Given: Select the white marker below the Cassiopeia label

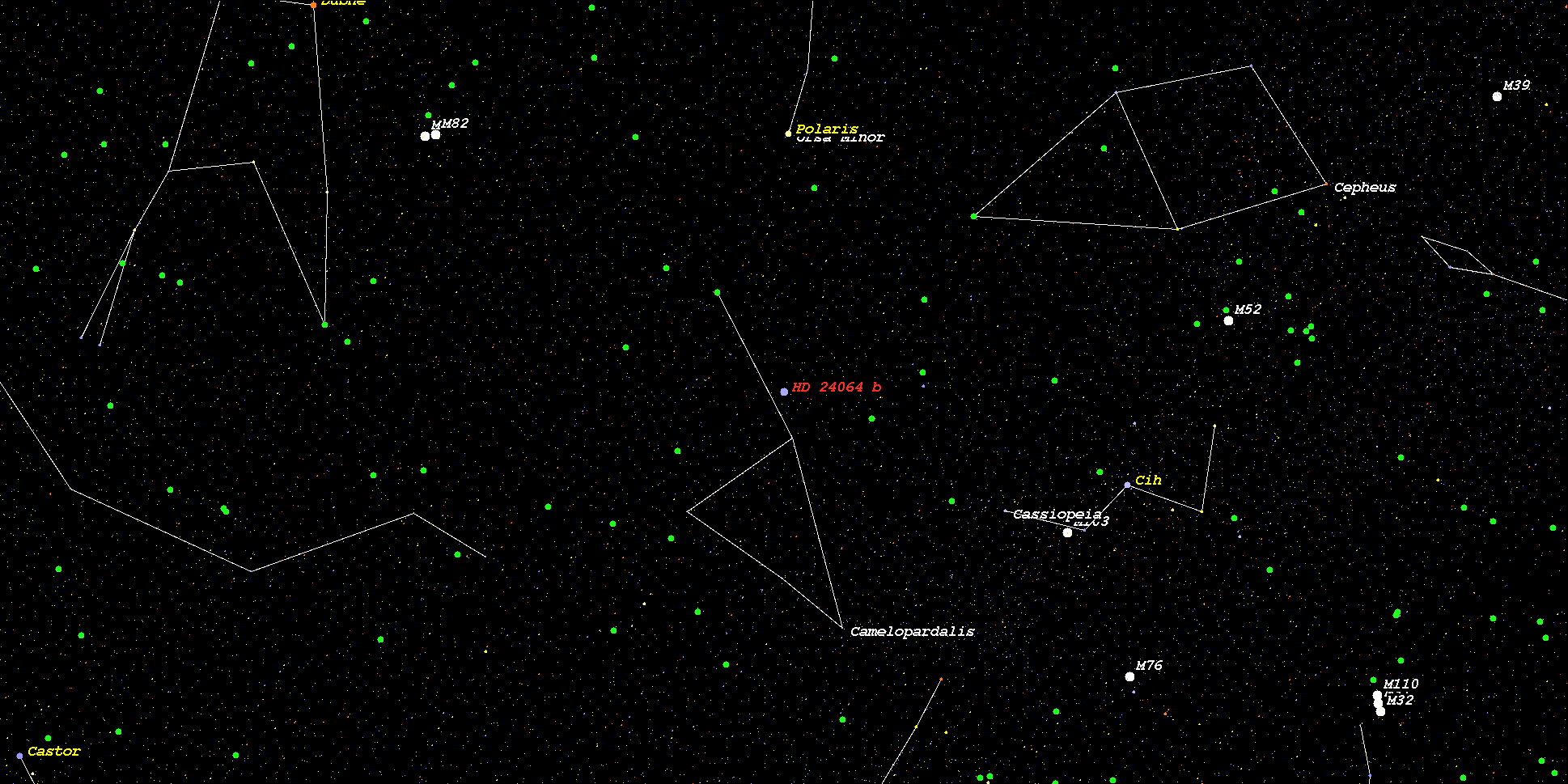Looking at the screenshot, I should coord(1067,532).
